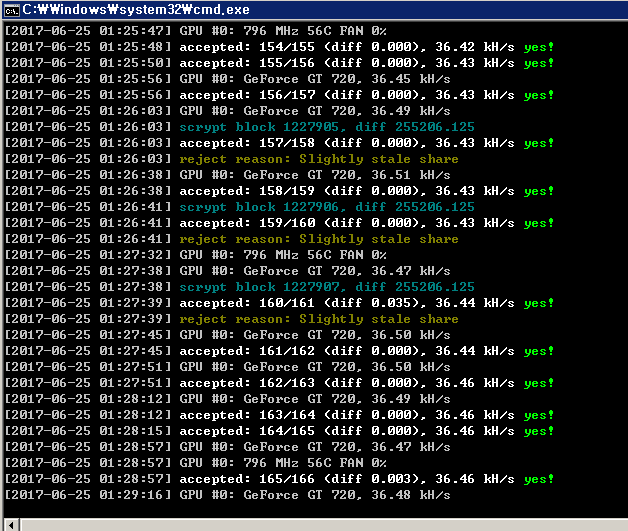Click the GPU #0 796 MHz line at 01:28:57
The width and height of the screenshot is (628, 531).
coord(195,463)
